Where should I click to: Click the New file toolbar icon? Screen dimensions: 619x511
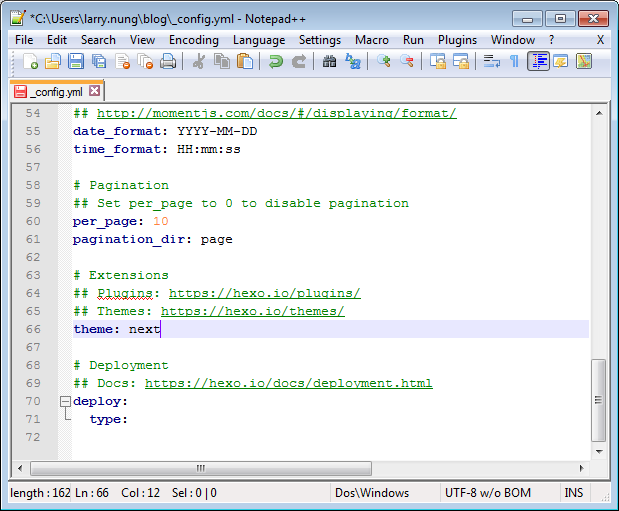(x=30, y=62)
